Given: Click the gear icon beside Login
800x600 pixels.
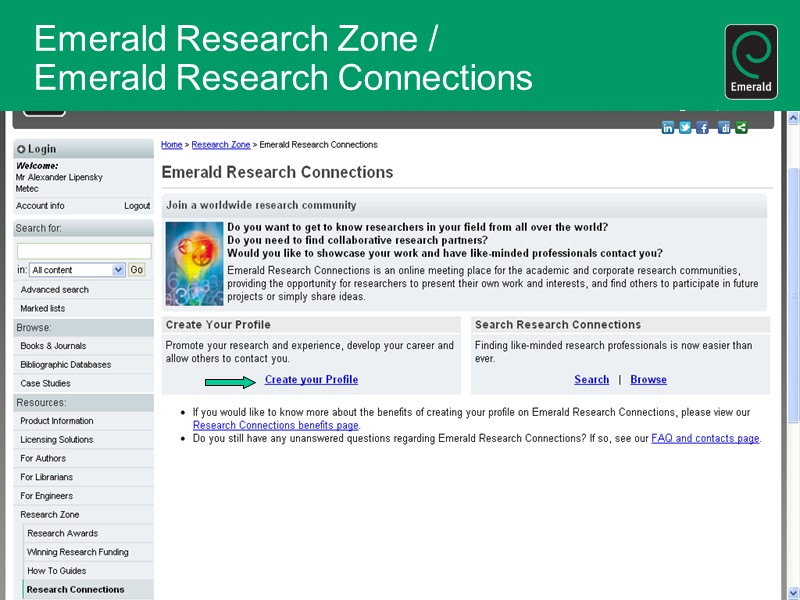Looking at the screenshot, I should (22, 148).
